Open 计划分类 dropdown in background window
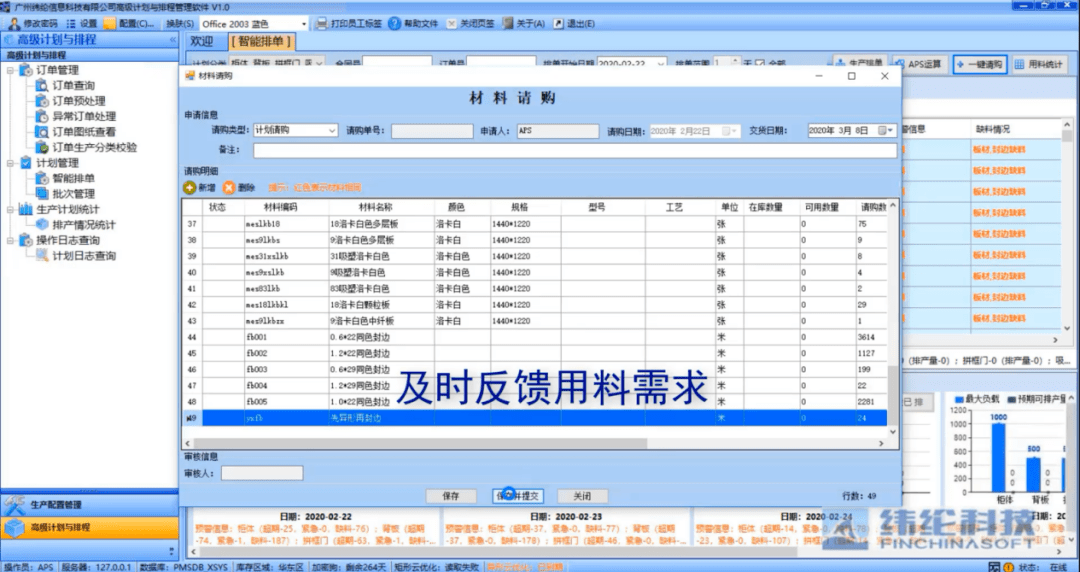The width and height of the screenshot is (1080, 572). (319, 63)
